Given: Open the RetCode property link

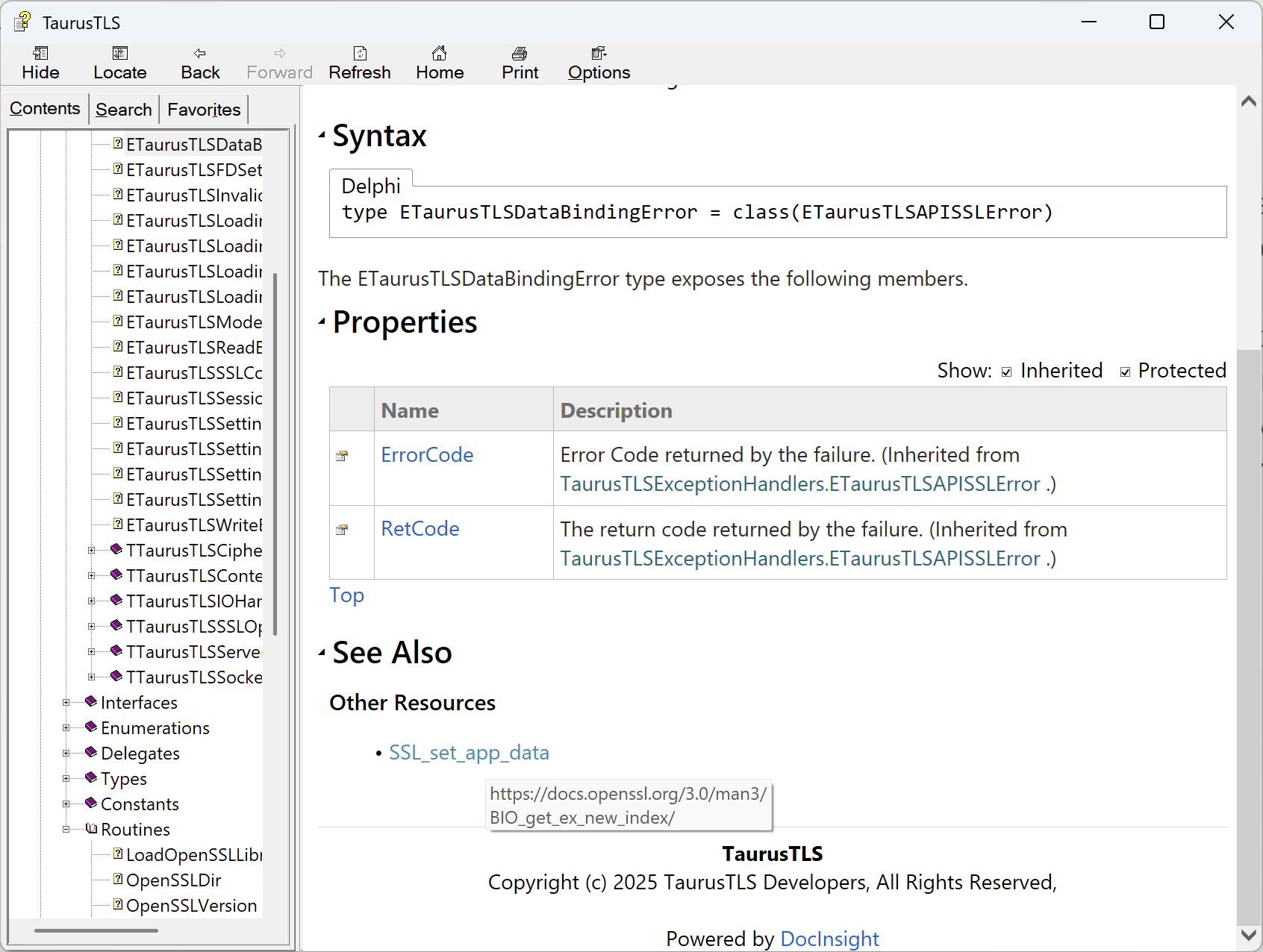Looking at the screenshot, I should click(420, 528).
